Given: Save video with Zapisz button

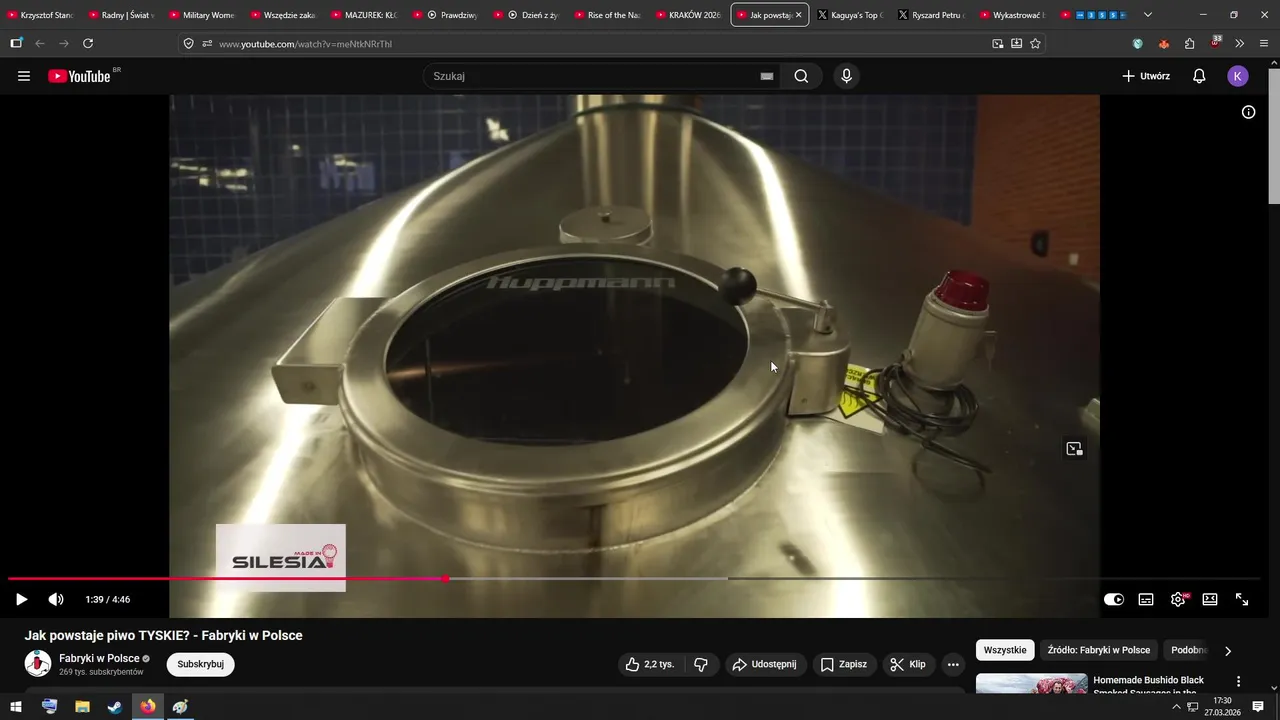Looking at the screenshot, I should (843, 664).
